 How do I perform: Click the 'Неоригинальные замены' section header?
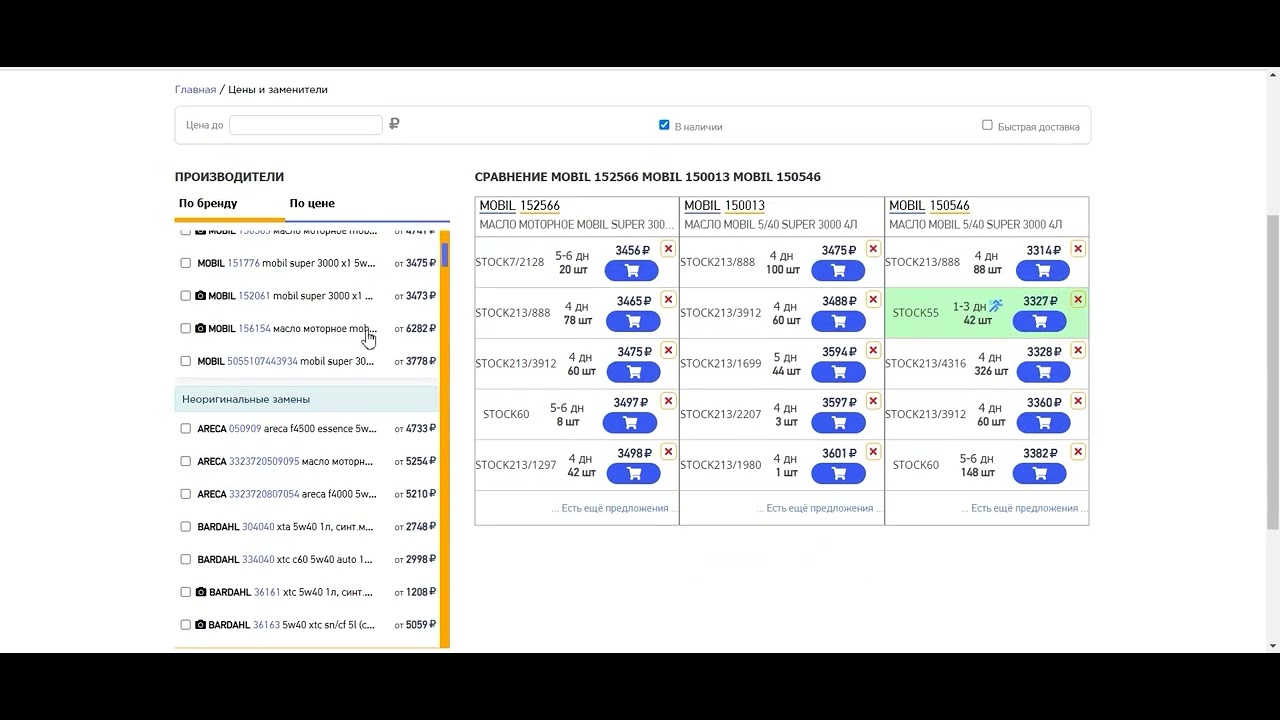[306, 399]
